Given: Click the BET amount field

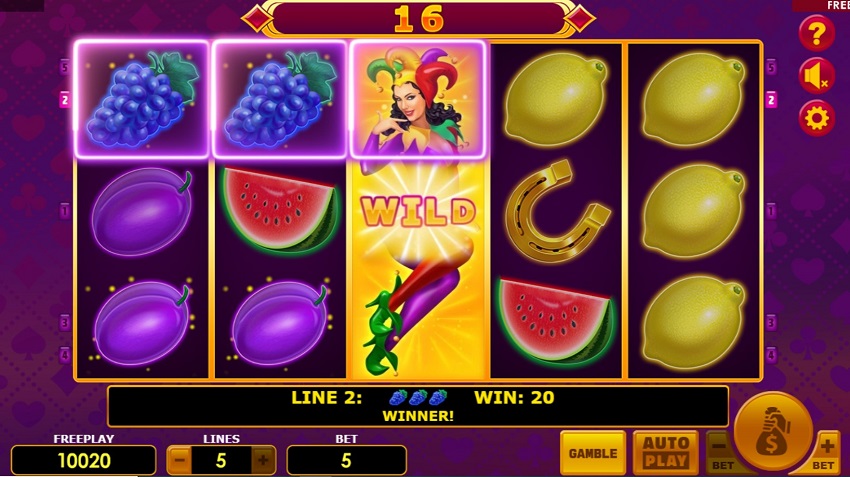Looking at the screenshot, I should click(346, 461).
